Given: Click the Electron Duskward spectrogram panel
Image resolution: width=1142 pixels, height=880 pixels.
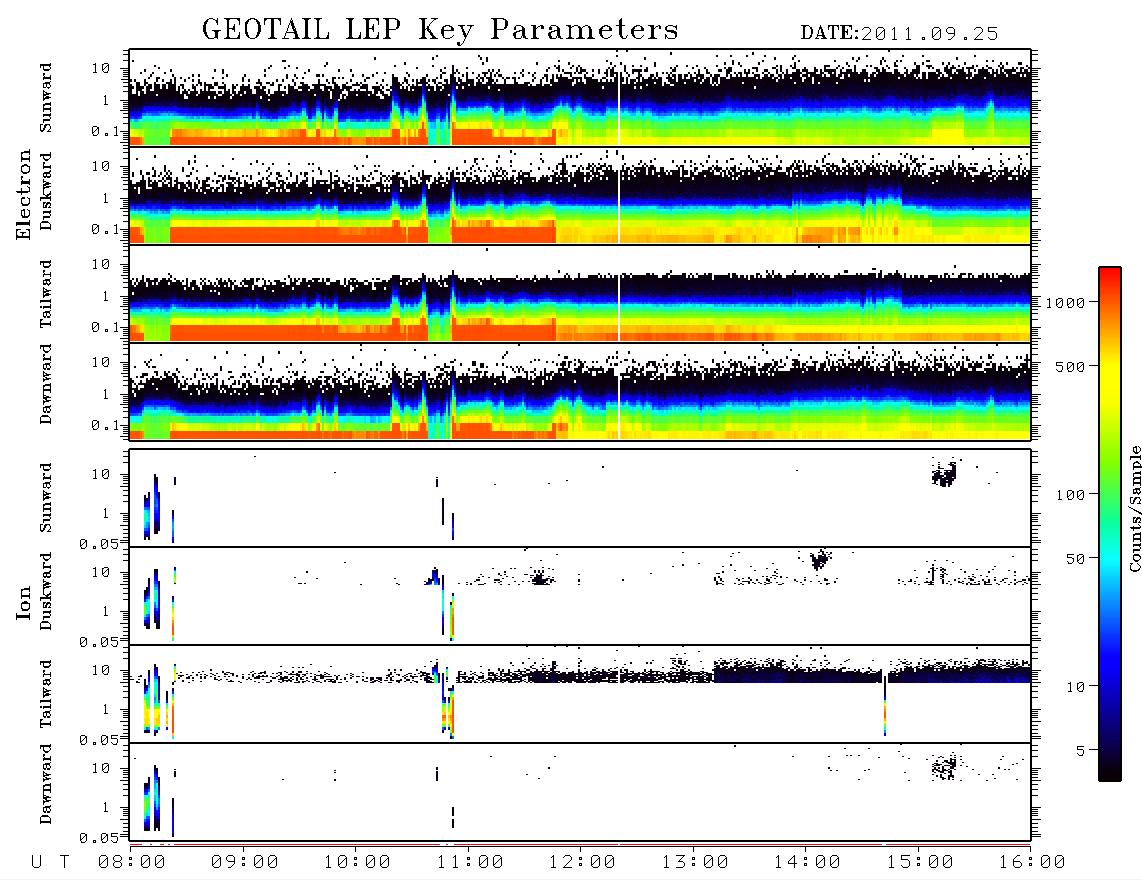Looking at the screenshot, I should [x=580, y=195].
